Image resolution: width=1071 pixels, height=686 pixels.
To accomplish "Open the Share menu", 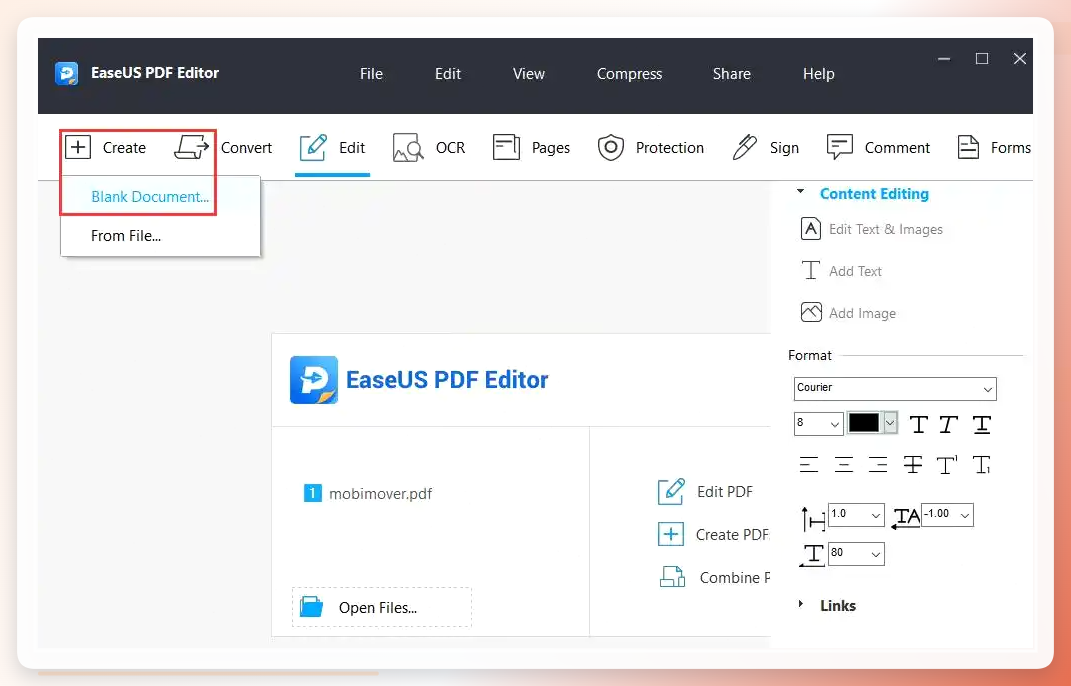I will [x=732, y=74].
